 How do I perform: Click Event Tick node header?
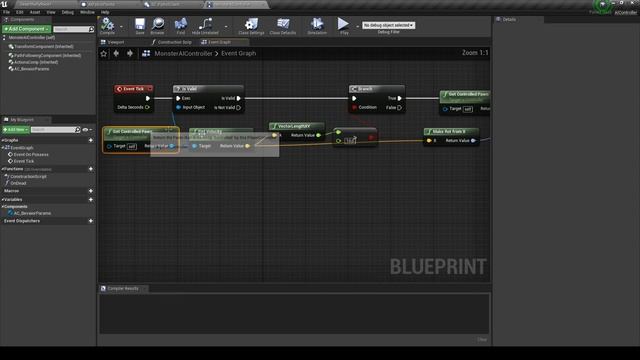pos(134,89)
